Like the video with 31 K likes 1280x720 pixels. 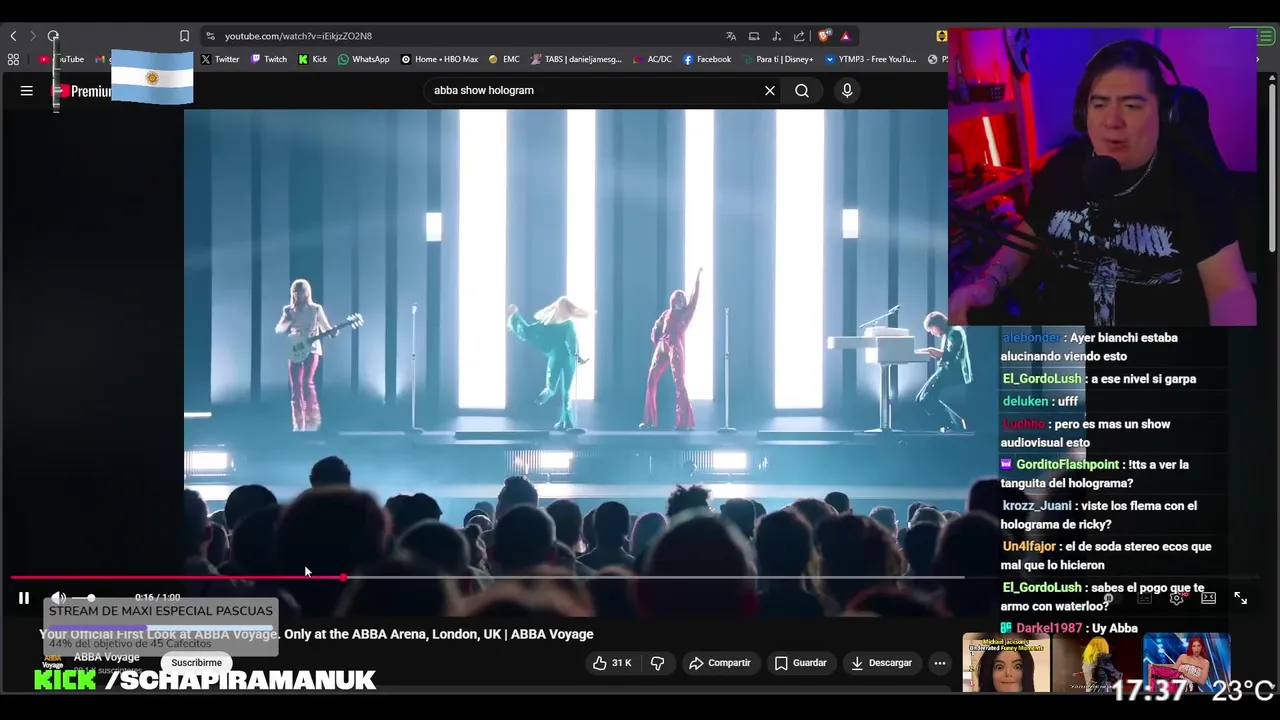(x=612, y=663)
